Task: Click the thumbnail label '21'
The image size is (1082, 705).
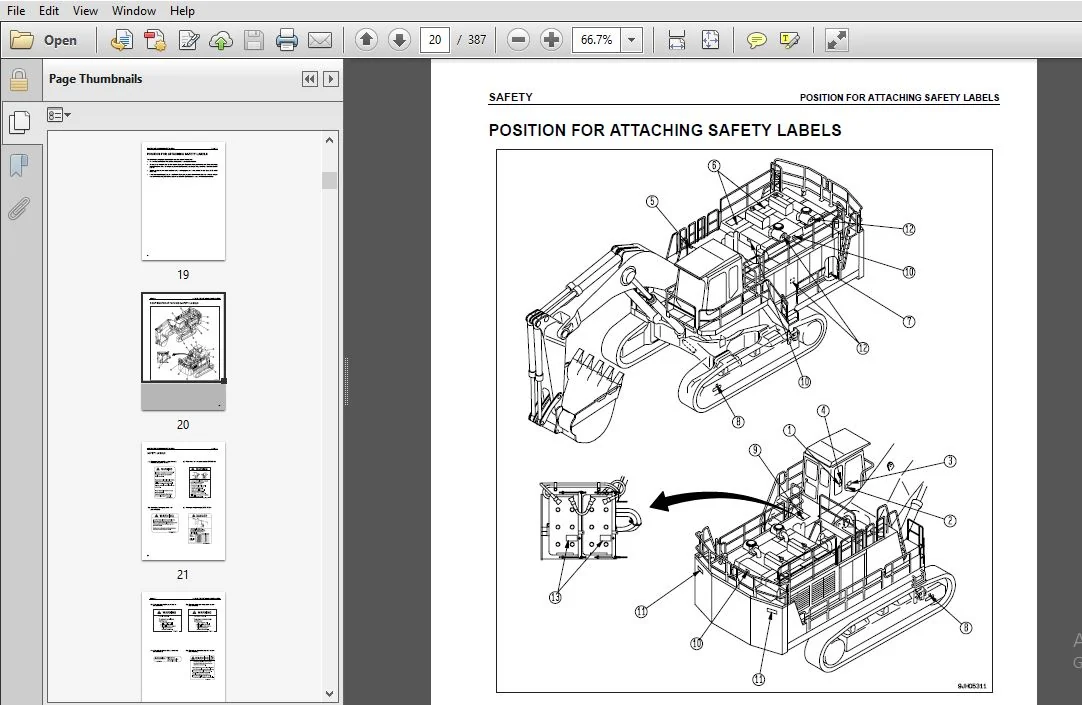Action: click(183, 575)
